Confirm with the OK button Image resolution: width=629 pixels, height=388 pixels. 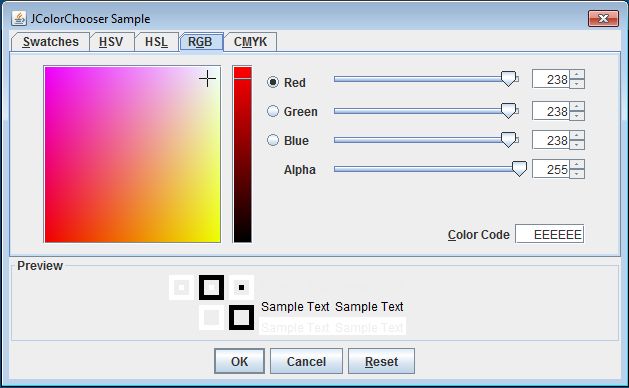[x=239, y=361]
